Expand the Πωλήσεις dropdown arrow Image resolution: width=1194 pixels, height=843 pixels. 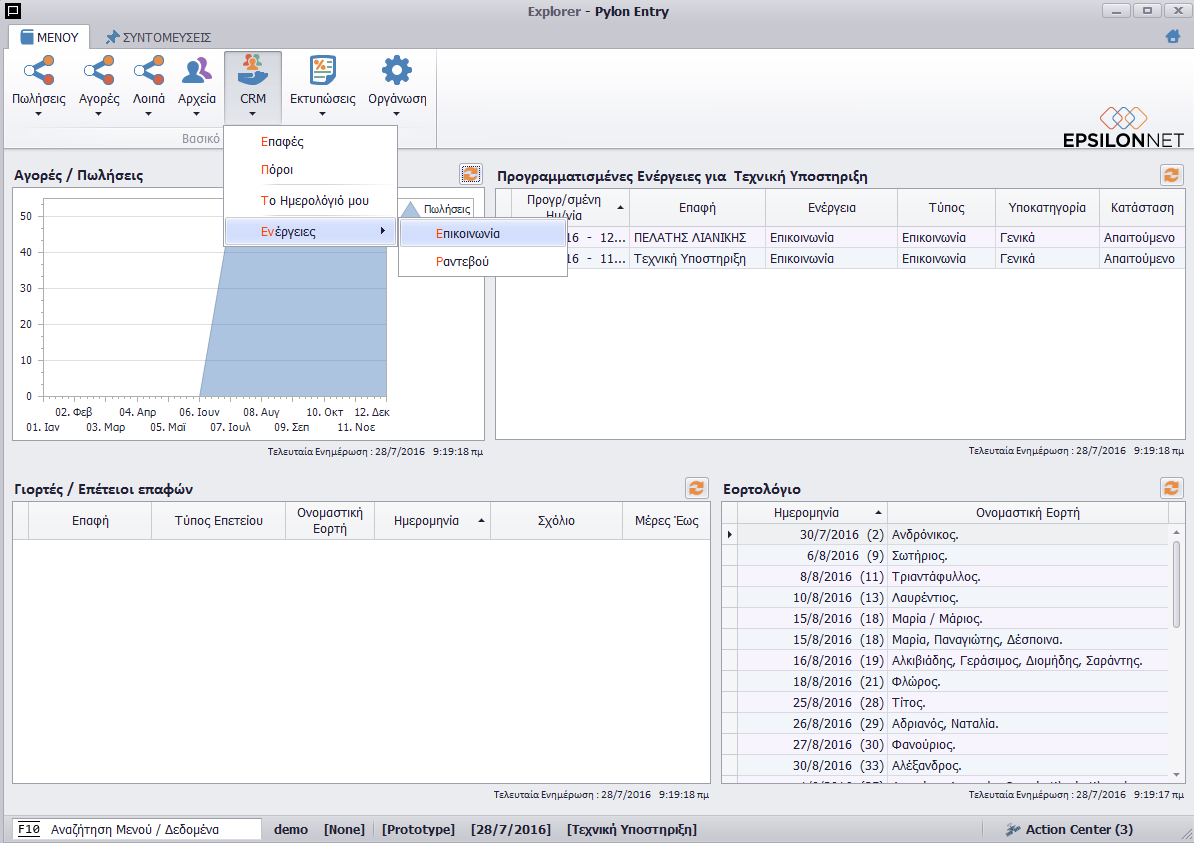coord(38,114)
